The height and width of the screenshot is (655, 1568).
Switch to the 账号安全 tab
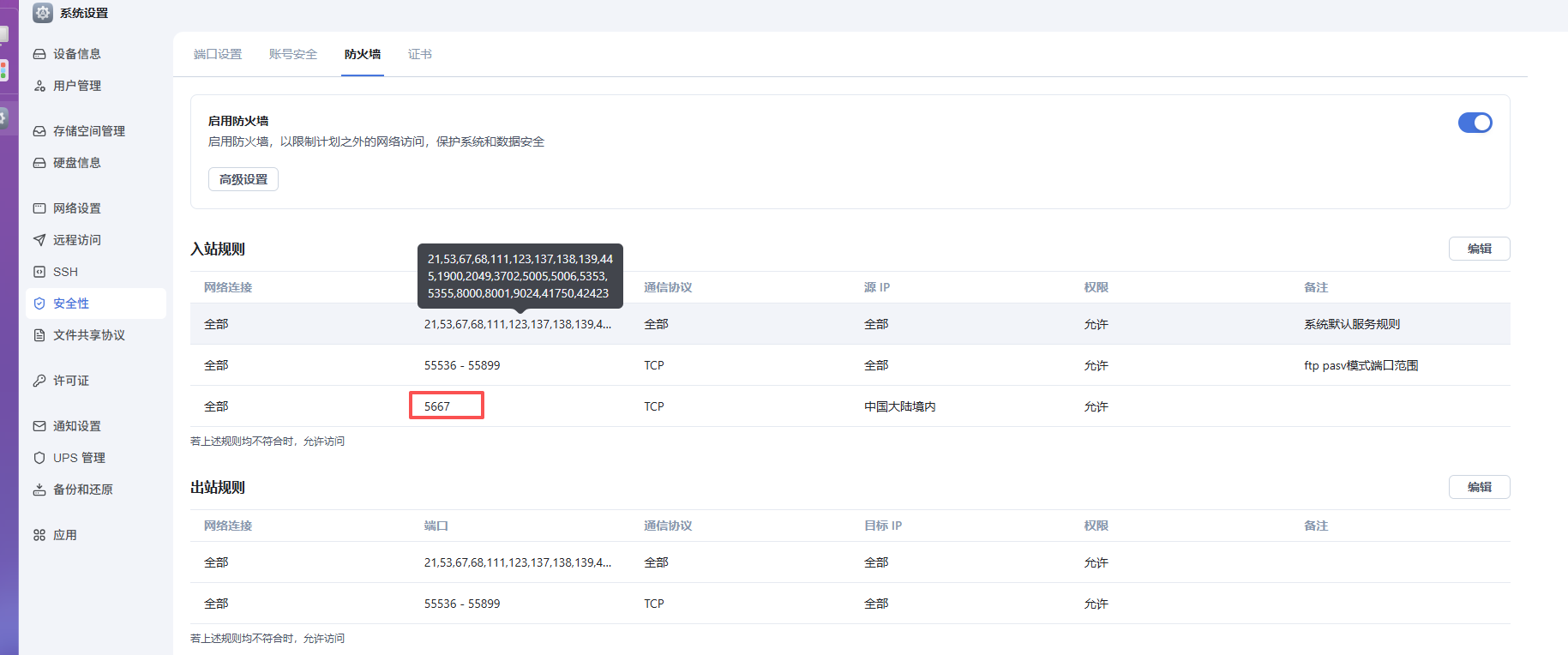click(x=293, y=54)
